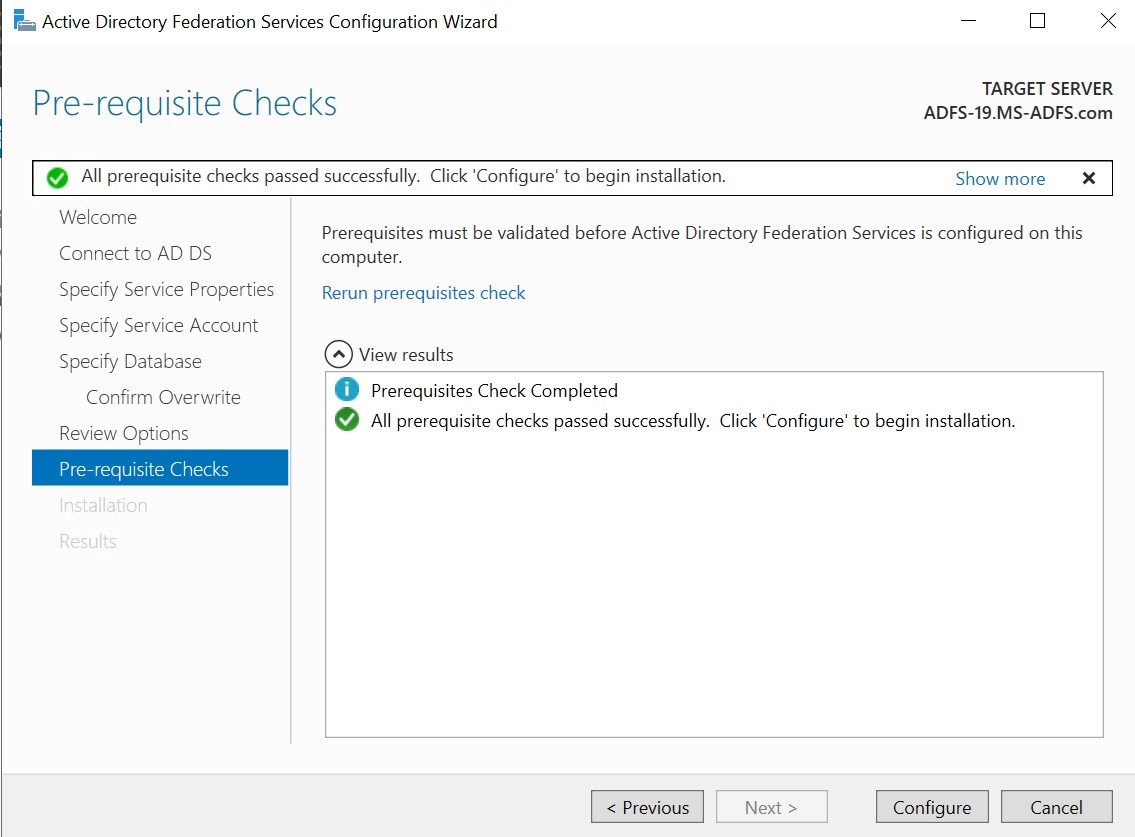The width and height of the screenshot is (1135, 837).
Task: Minimize the wizard window
Action: click(x=969, y=21)
